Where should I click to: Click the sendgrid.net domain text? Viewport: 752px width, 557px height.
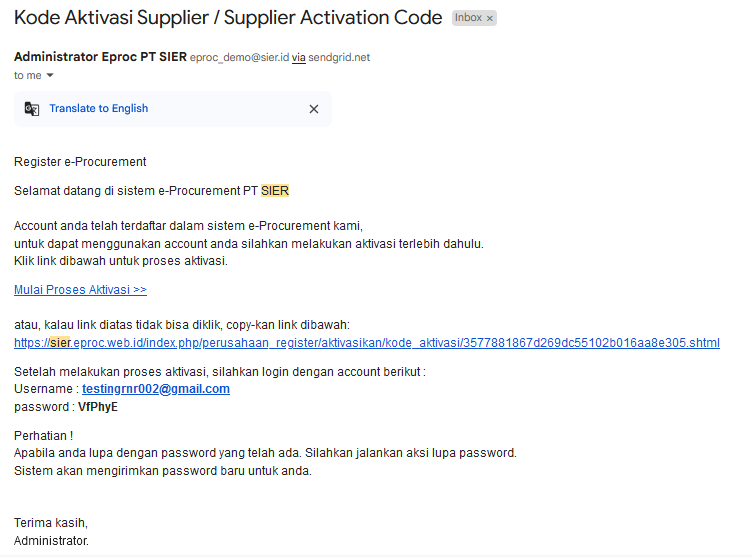tap(339, 58)
